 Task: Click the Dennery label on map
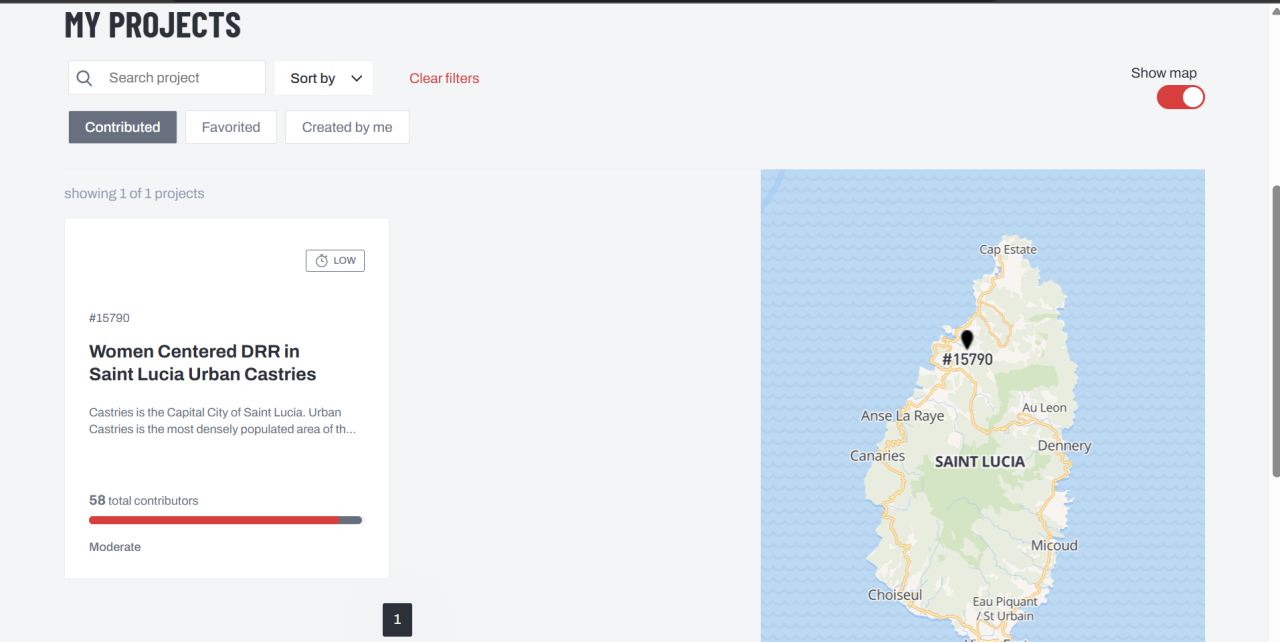1065,446
